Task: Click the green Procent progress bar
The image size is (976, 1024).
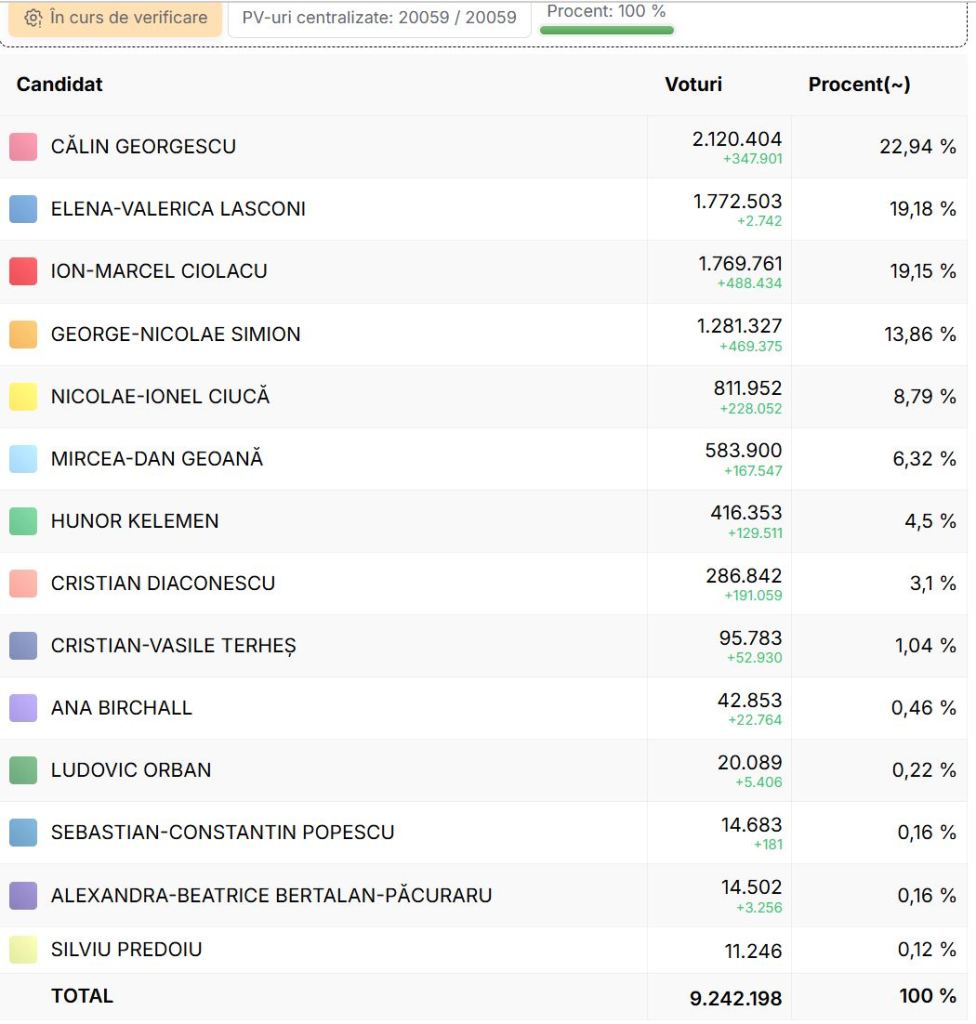Action: (x=606, y=30)
